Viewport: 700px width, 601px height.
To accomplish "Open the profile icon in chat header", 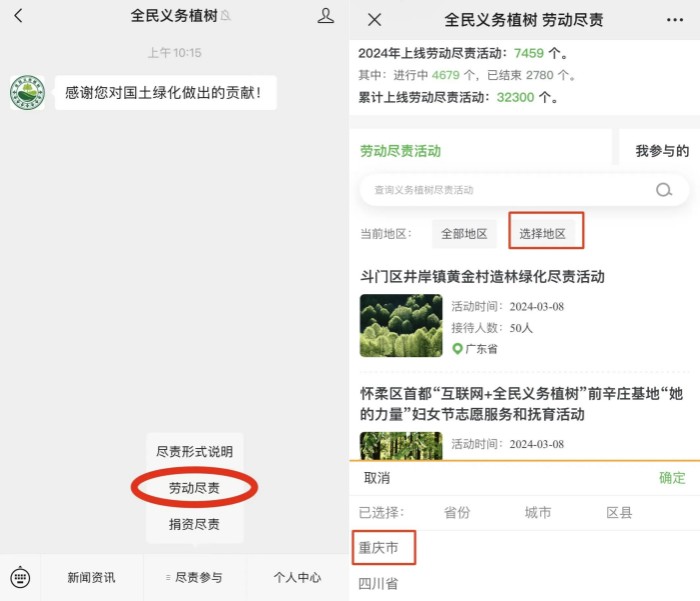I will [x=326, y=16].
